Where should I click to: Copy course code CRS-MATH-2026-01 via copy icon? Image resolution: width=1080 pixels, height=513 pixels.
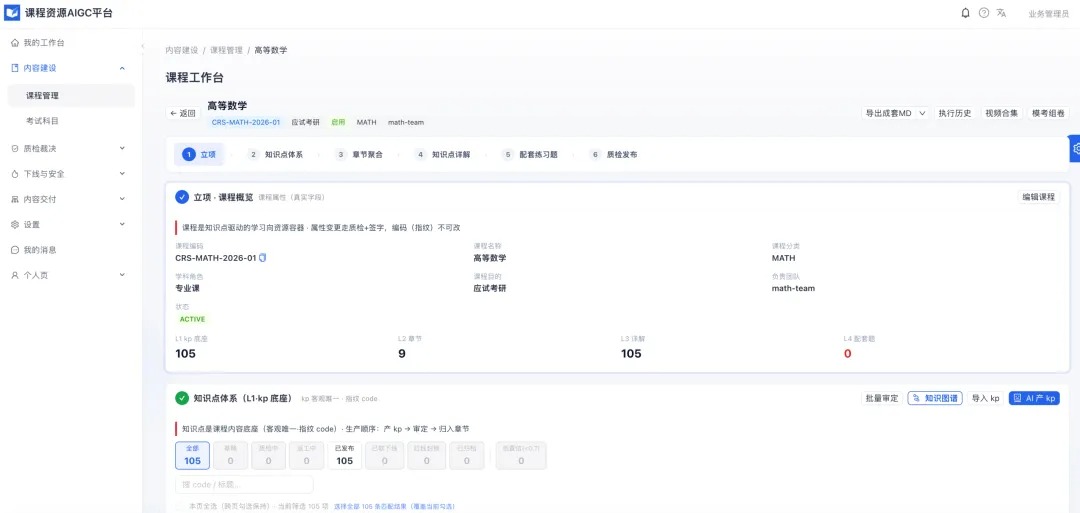click(262, 258)
